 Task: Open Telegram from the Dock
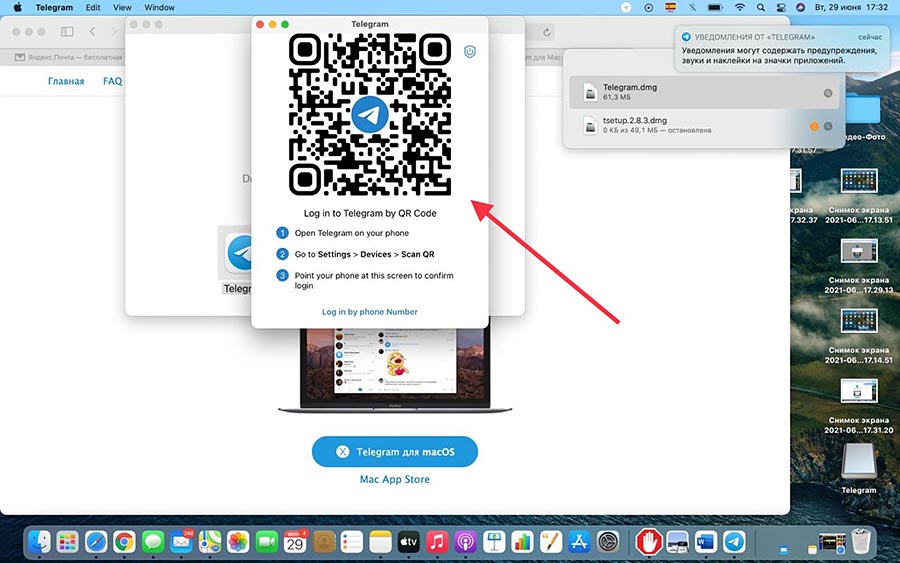pos(734,541)
